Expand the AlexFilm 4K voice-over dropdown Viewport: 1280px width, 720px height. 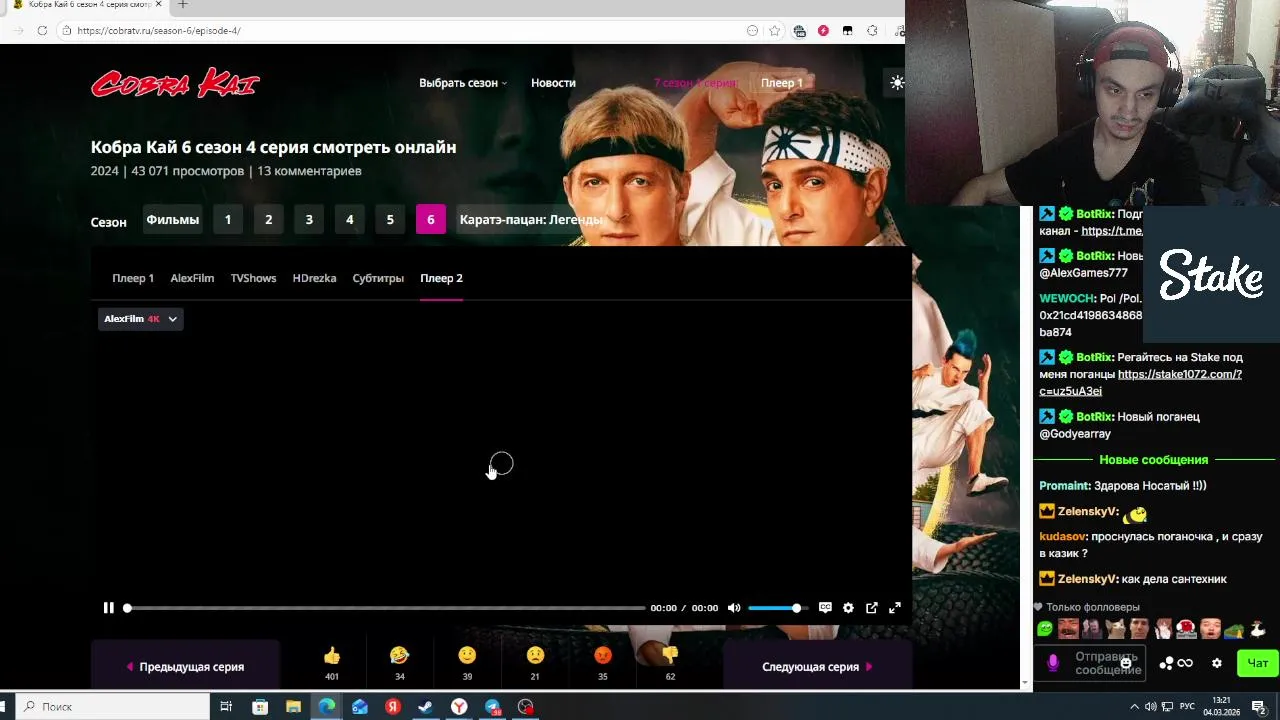point(140,319)
